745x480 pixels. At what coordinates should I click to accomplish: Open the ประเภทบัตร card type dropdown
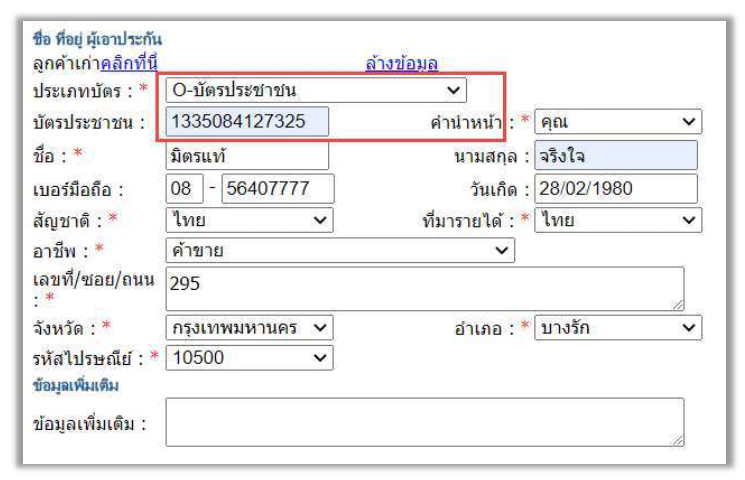point(316,90)
